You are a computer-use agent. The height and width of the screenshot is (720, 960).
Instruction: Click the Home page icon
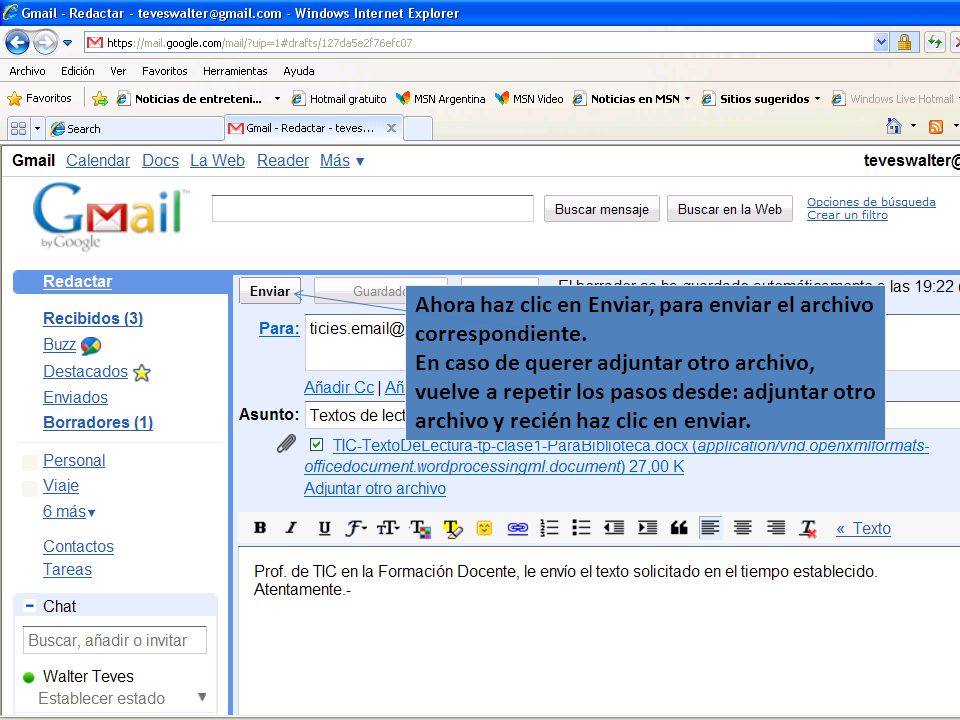pyautogui.click(x=893, y=126)
